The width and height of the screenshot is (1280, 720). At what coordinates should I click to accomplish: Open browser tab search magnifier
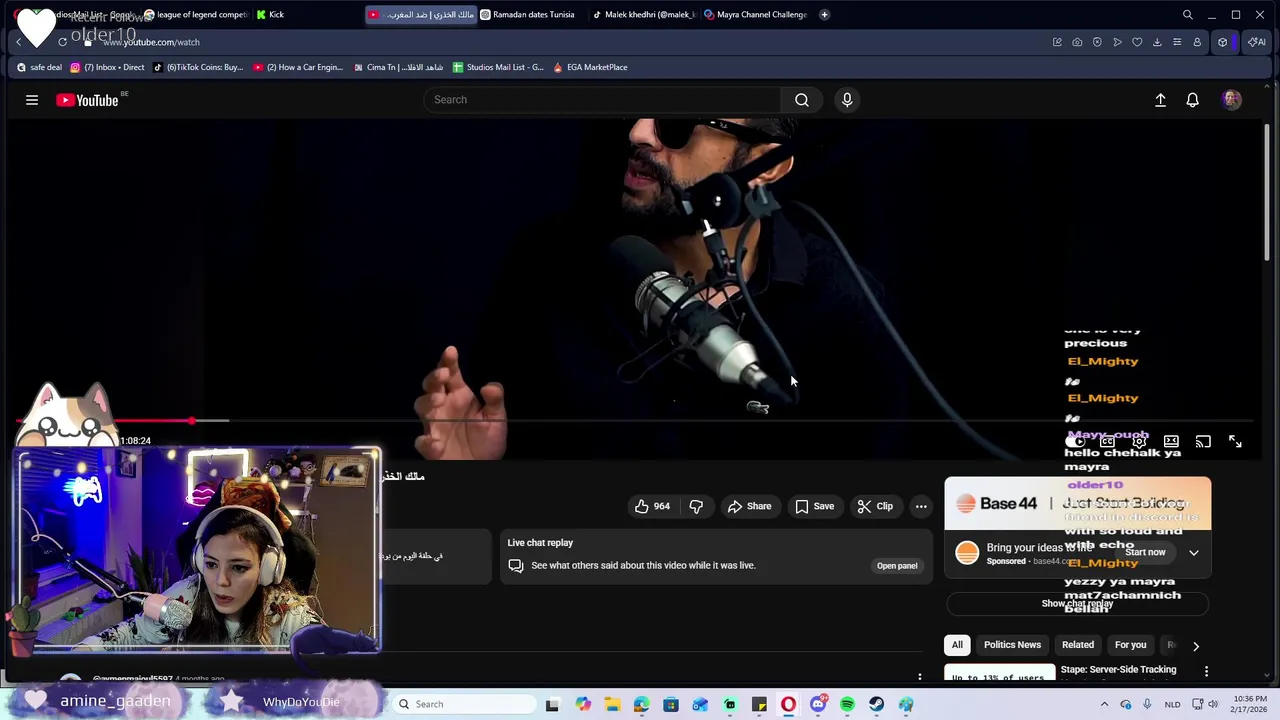point(1187,15)
